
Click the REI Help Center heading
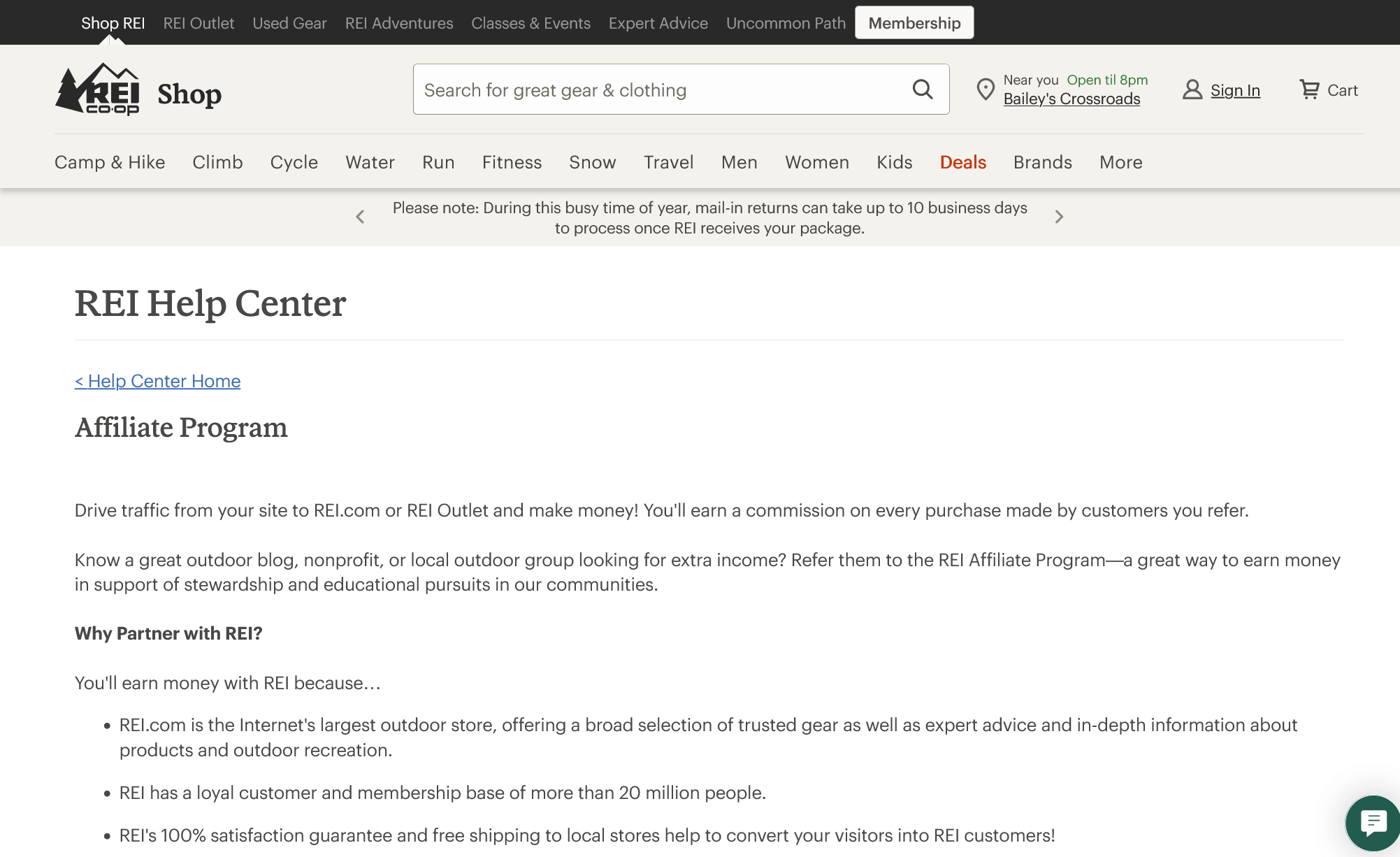[x=210, y=303]
